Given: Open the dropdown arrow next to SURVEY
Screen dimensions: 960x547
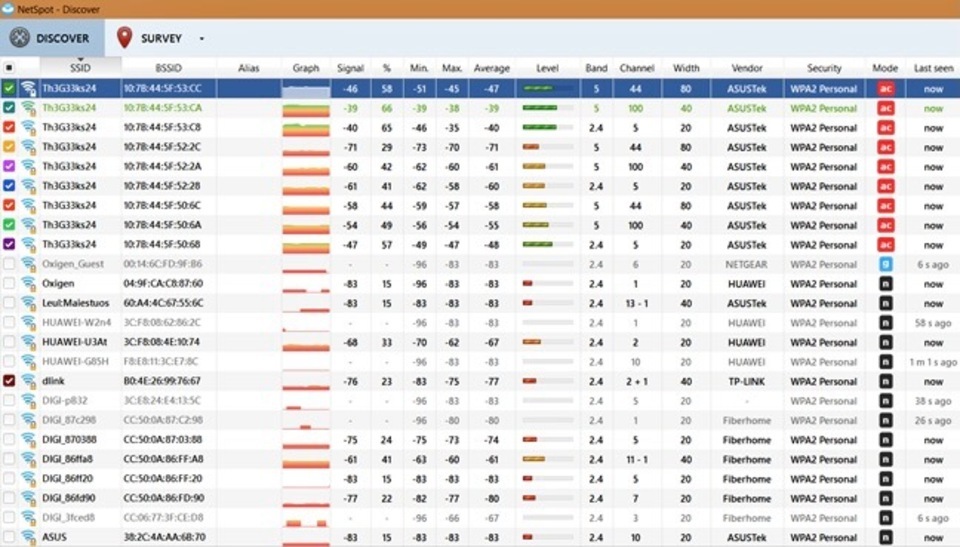Looking at the screenshot, I should point(201,39).
